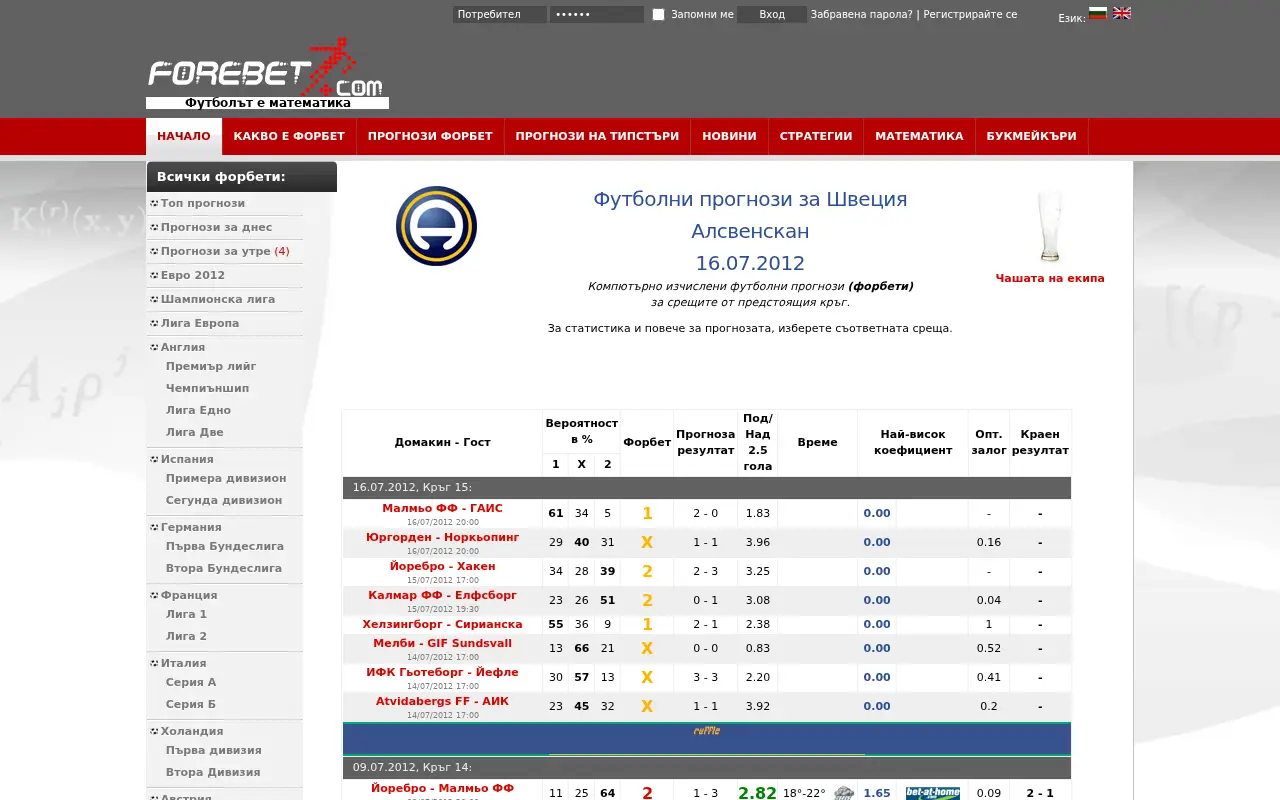
Task: Switch language with the Bulgarian flag
Action: (x=1098, y=14)
